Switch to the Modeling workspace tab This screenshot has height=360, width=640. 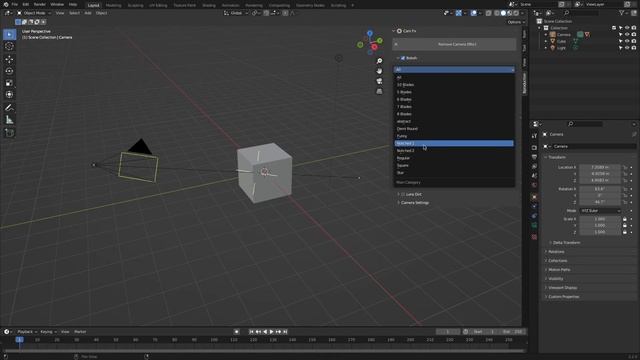point(113,5)
